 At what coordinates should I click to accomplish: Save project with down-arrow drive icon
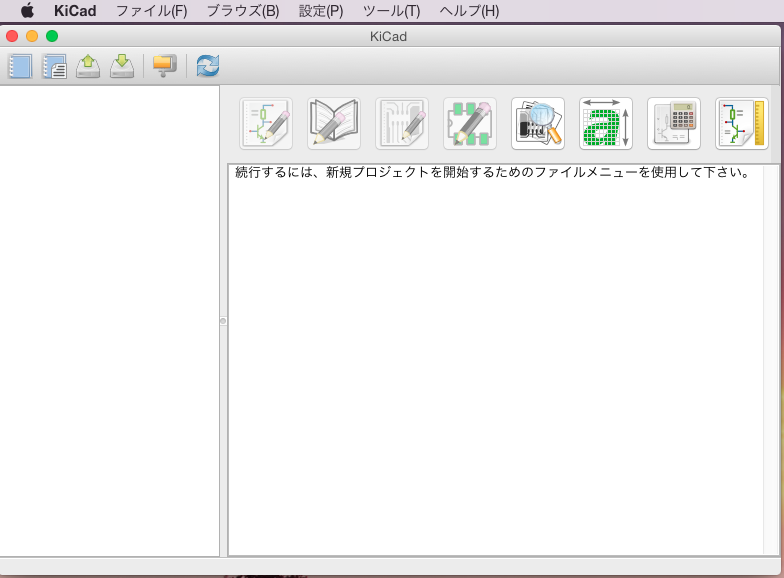122,66
